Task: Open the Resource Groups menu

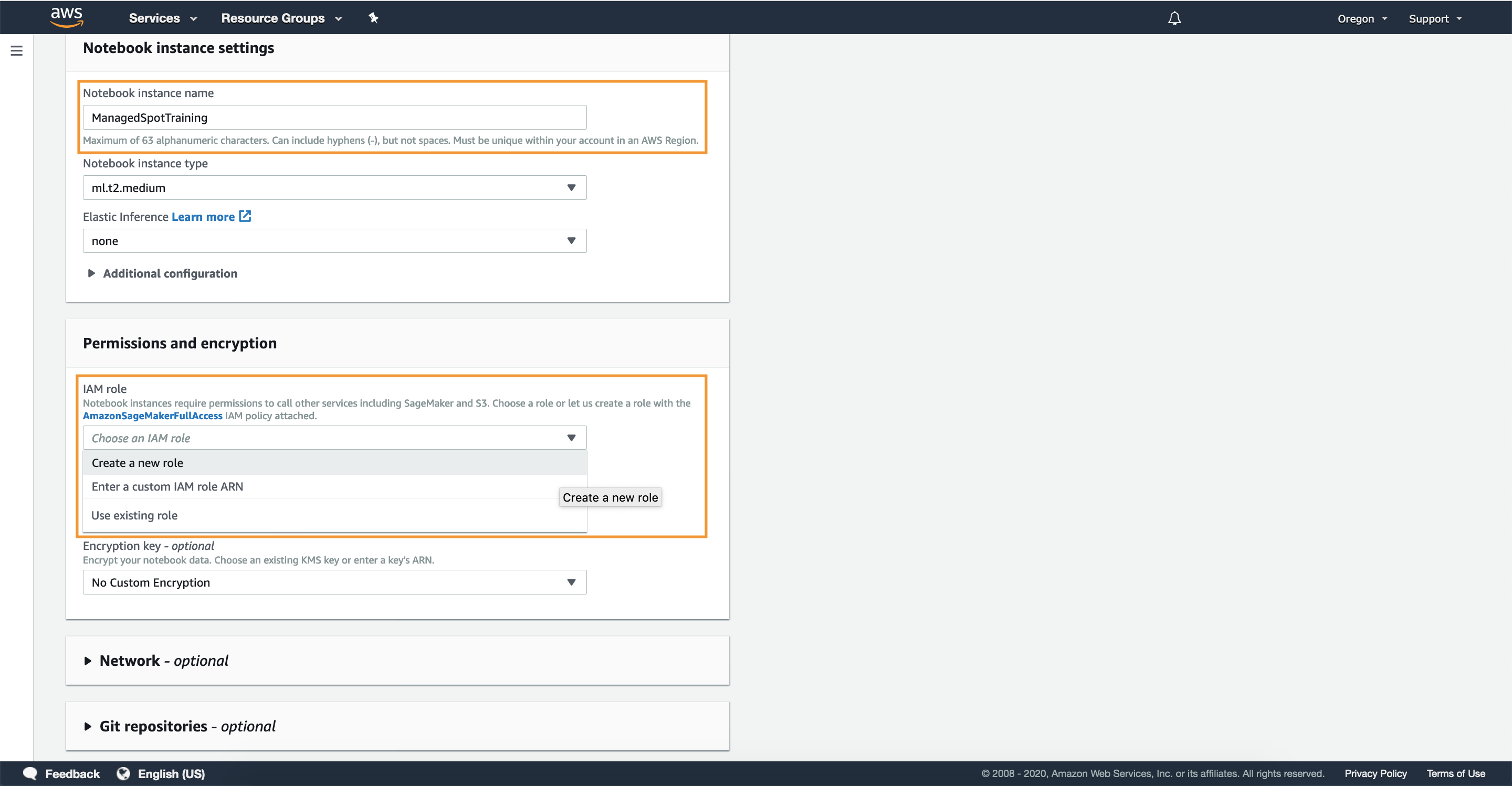Action: [283, 17]
